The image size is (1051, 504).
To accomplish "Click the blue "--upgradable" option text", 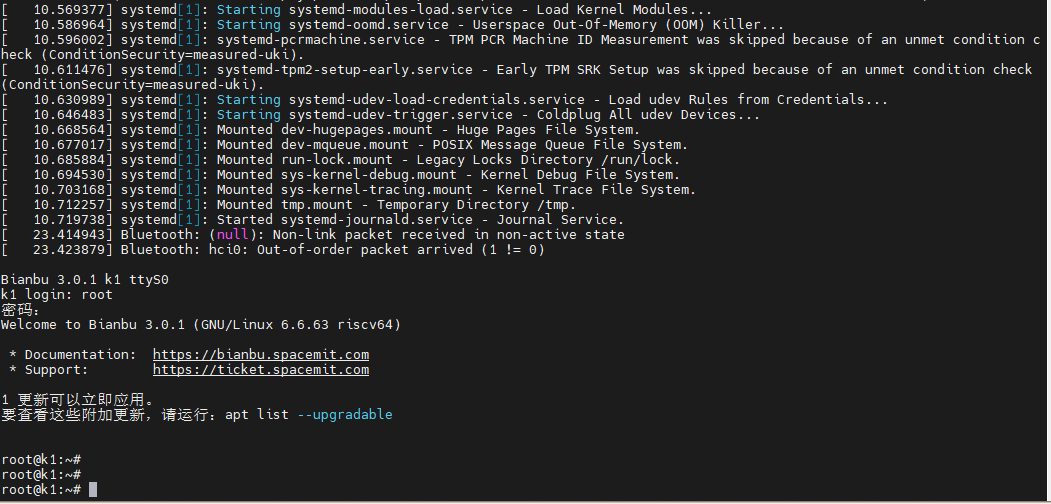I will pyautogui.click(x=345, y=415).
